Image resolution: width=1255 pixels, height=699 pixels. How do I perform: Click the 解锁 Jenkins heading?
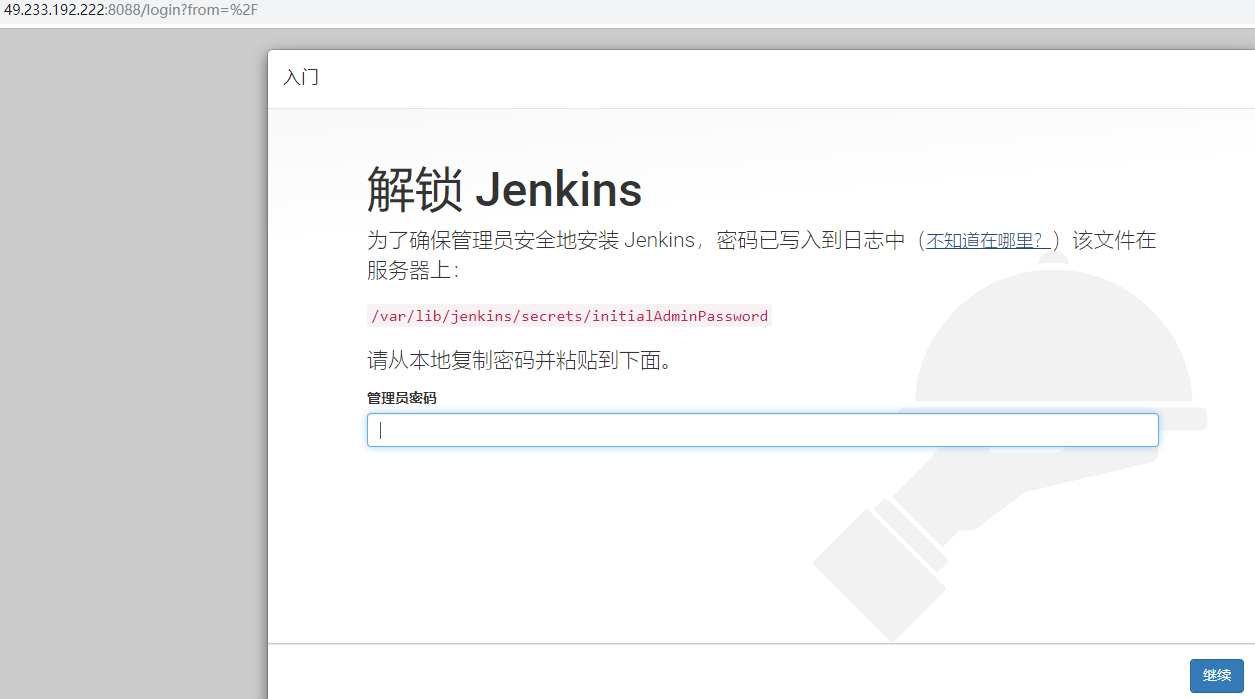(504, 190)
